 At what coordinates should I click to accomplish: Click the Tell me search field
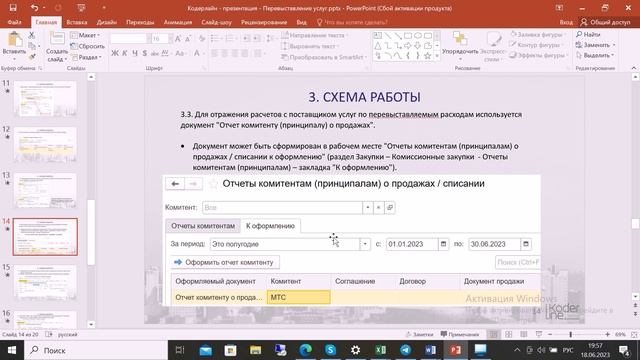coord(352,22)
